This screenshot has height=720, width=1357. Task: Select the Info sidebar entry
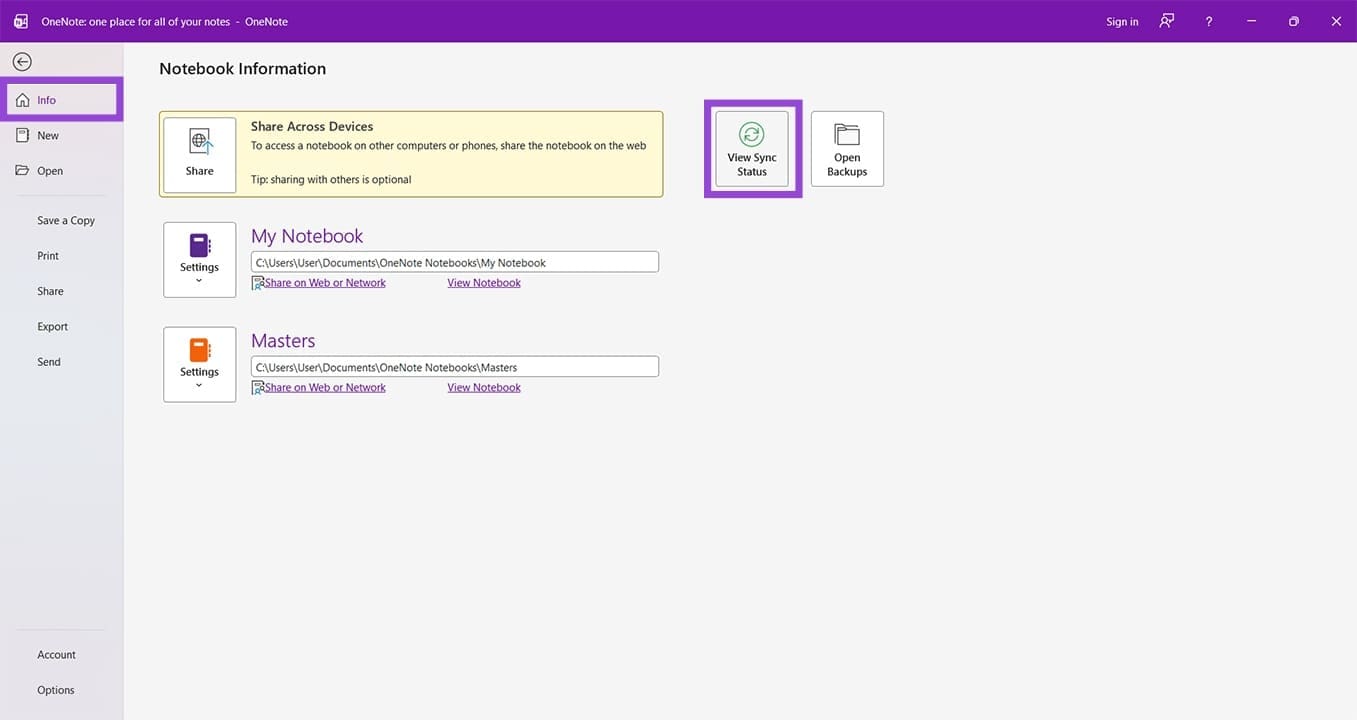click(x=44, y=99)
